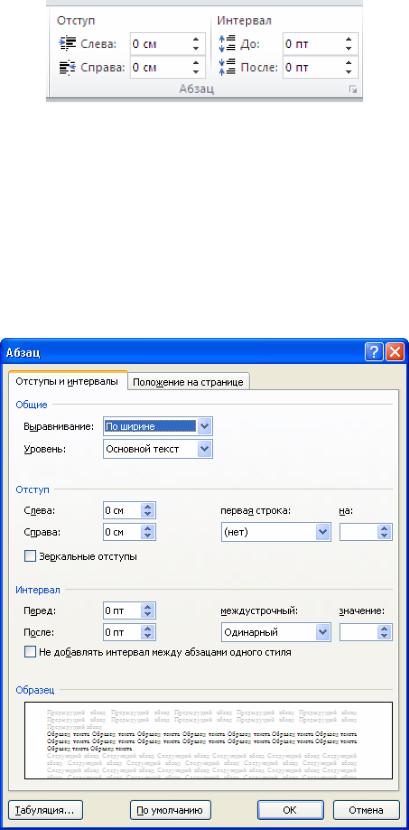Confirm with the OK button
Image resolution: width=409 pixels, height=830 pixels.
click(x=290, y=810)
